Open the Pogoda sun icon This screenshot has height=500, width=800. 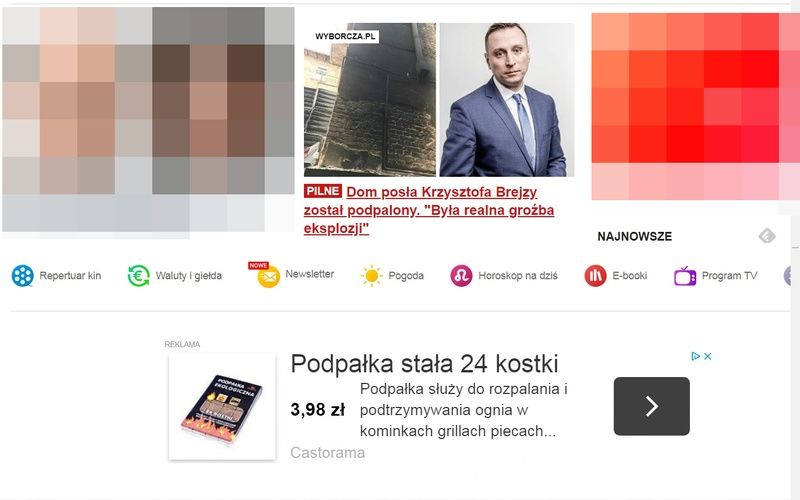click(371, 276)
